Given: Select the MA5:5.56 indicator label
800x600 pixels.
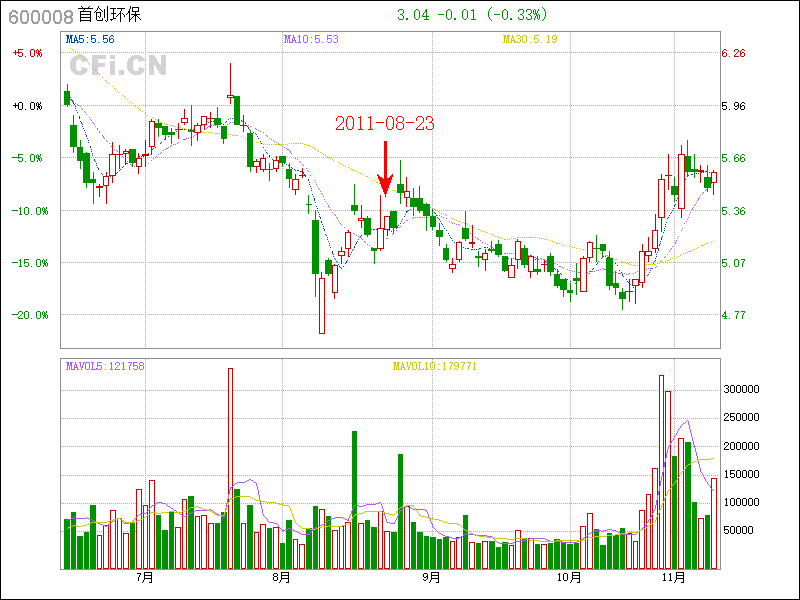Looking at the screenshot, I should [89, 39].
